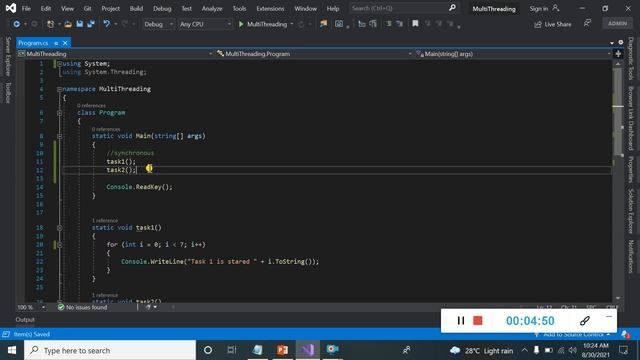640x360 pixels.
Task: Open the Properties side tab
Action: click(x=631, y=169)
